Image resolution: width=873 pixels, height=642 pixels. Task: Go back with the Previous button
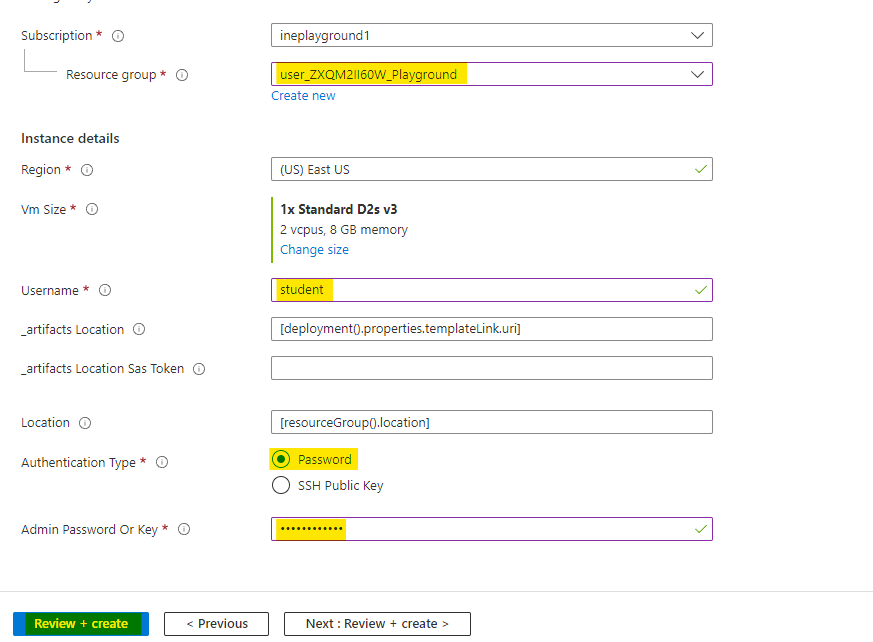pos(216,624)
